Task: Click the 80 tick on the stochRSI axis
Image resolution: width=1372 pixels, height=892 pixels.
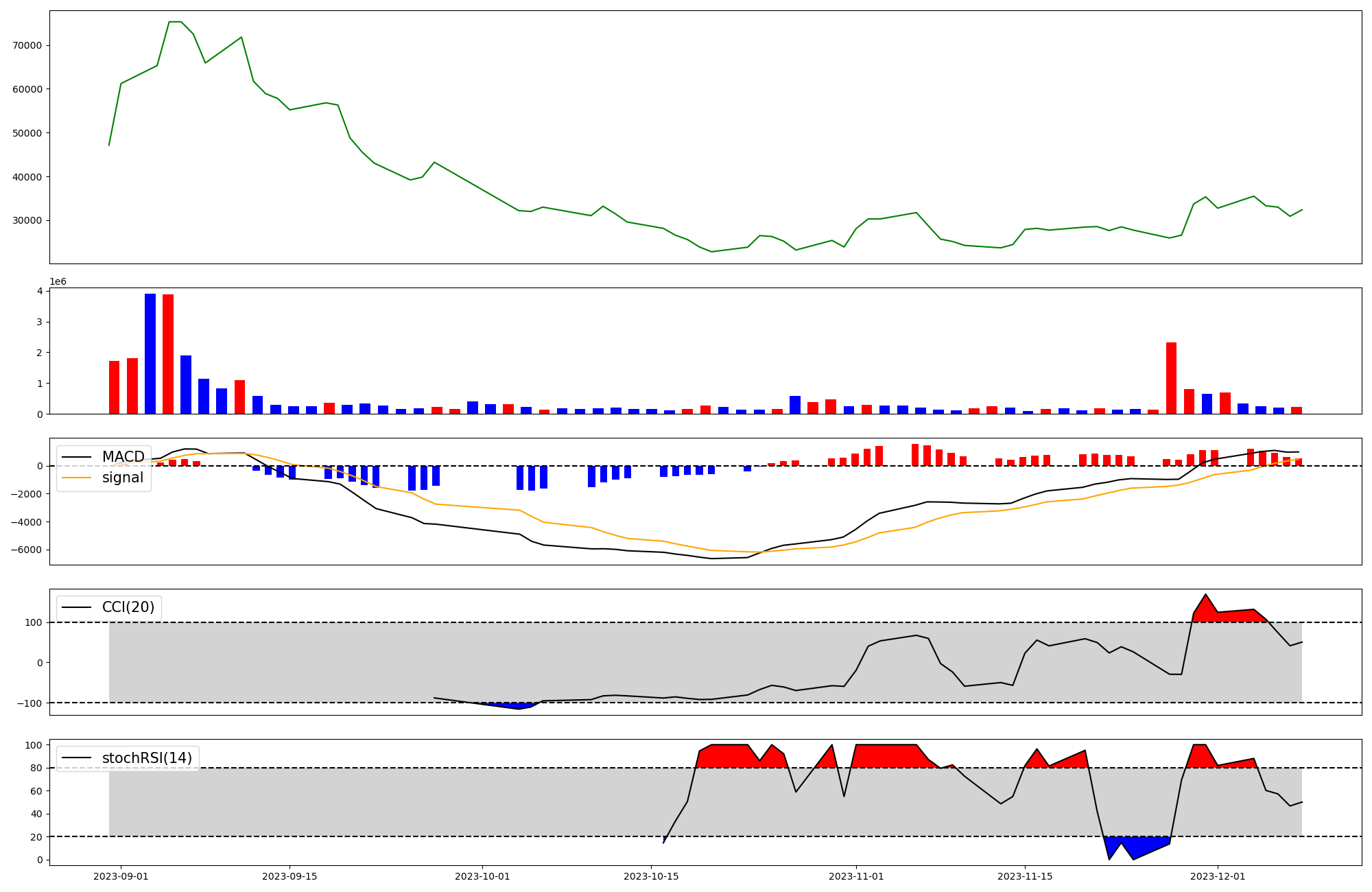Action: [x=36, y=768]
